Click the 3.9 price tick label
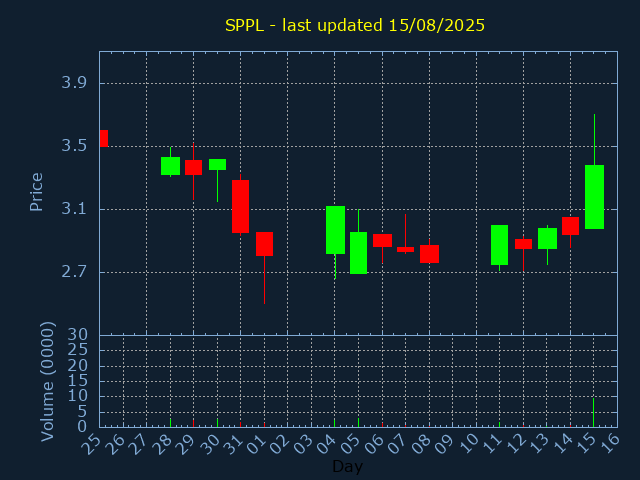Viewport: 640px width, 480px height. click(74, 83)
